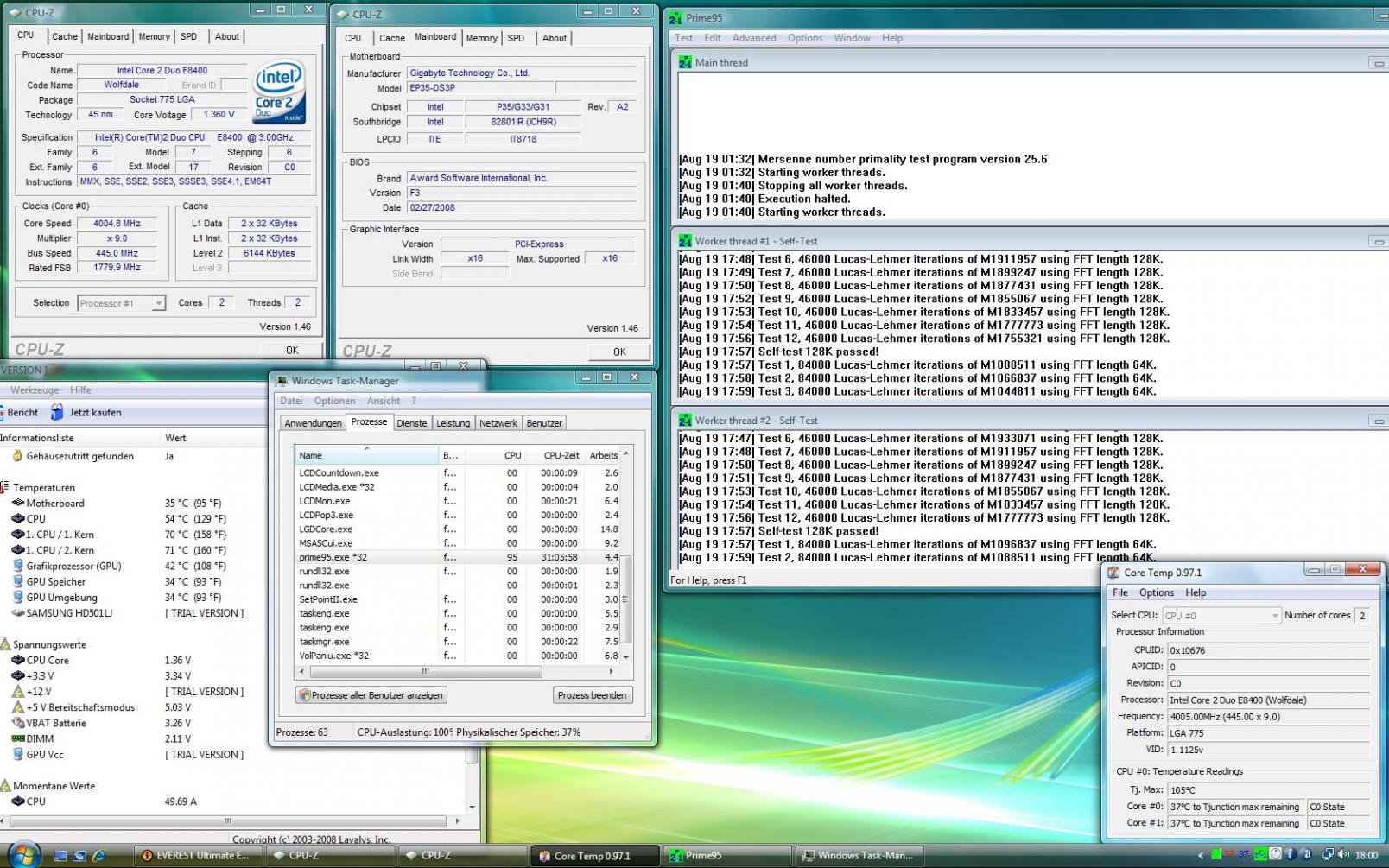
Task: Click the memory module icon beside DIMM
Action: point(17,739)
